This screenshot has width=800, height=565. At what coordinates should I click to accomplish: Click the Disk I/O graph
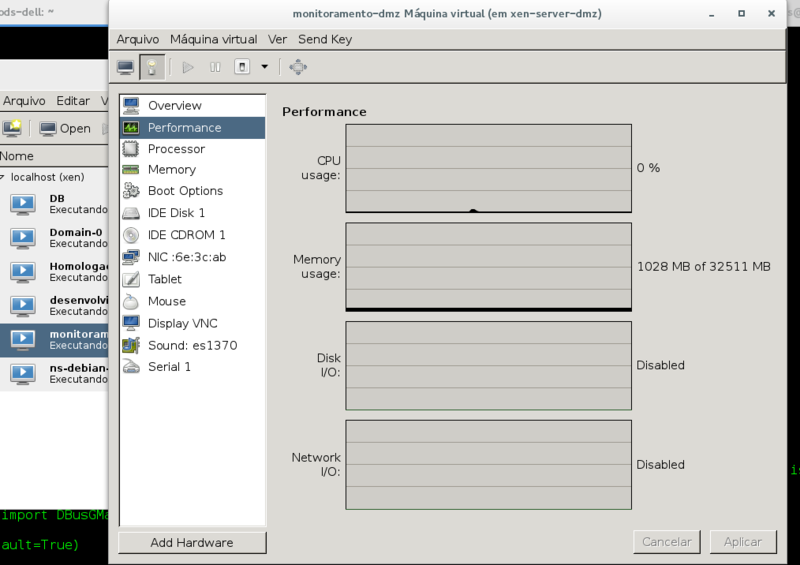tap(488, 365)
